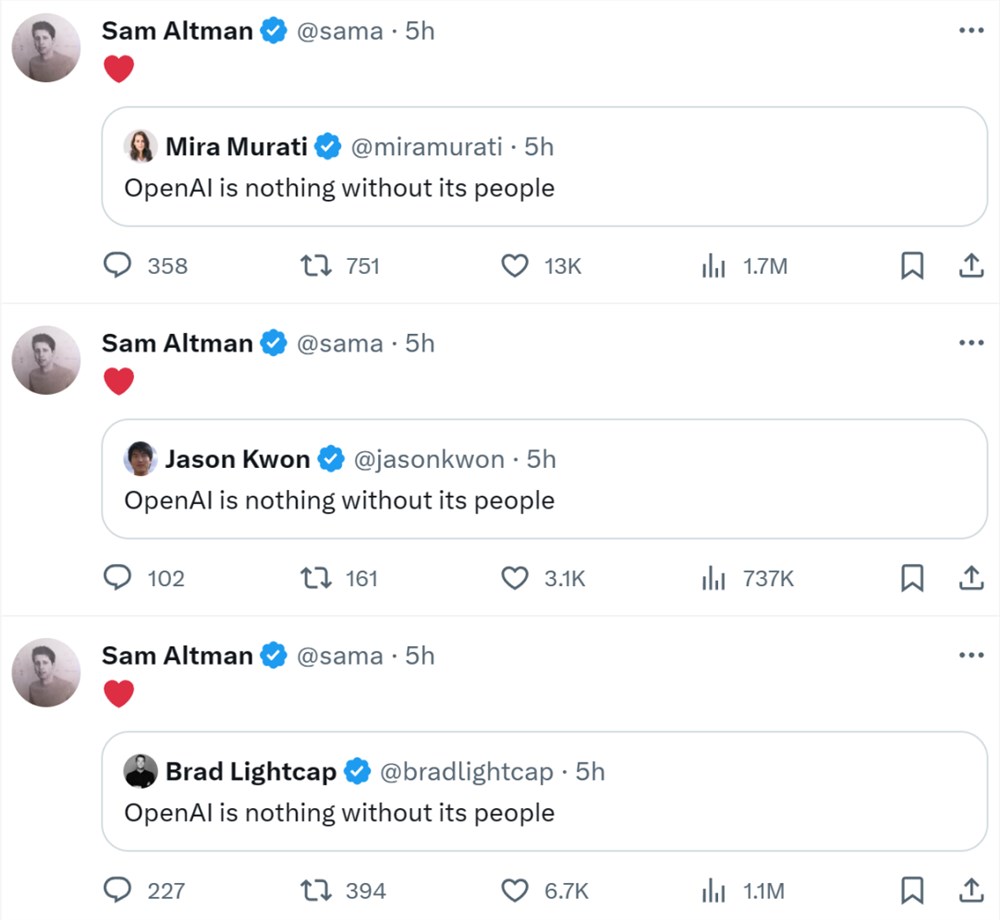View analytics showing 1.1M views
This screenshot has width=1000, height=920.
tap(714, 890)
